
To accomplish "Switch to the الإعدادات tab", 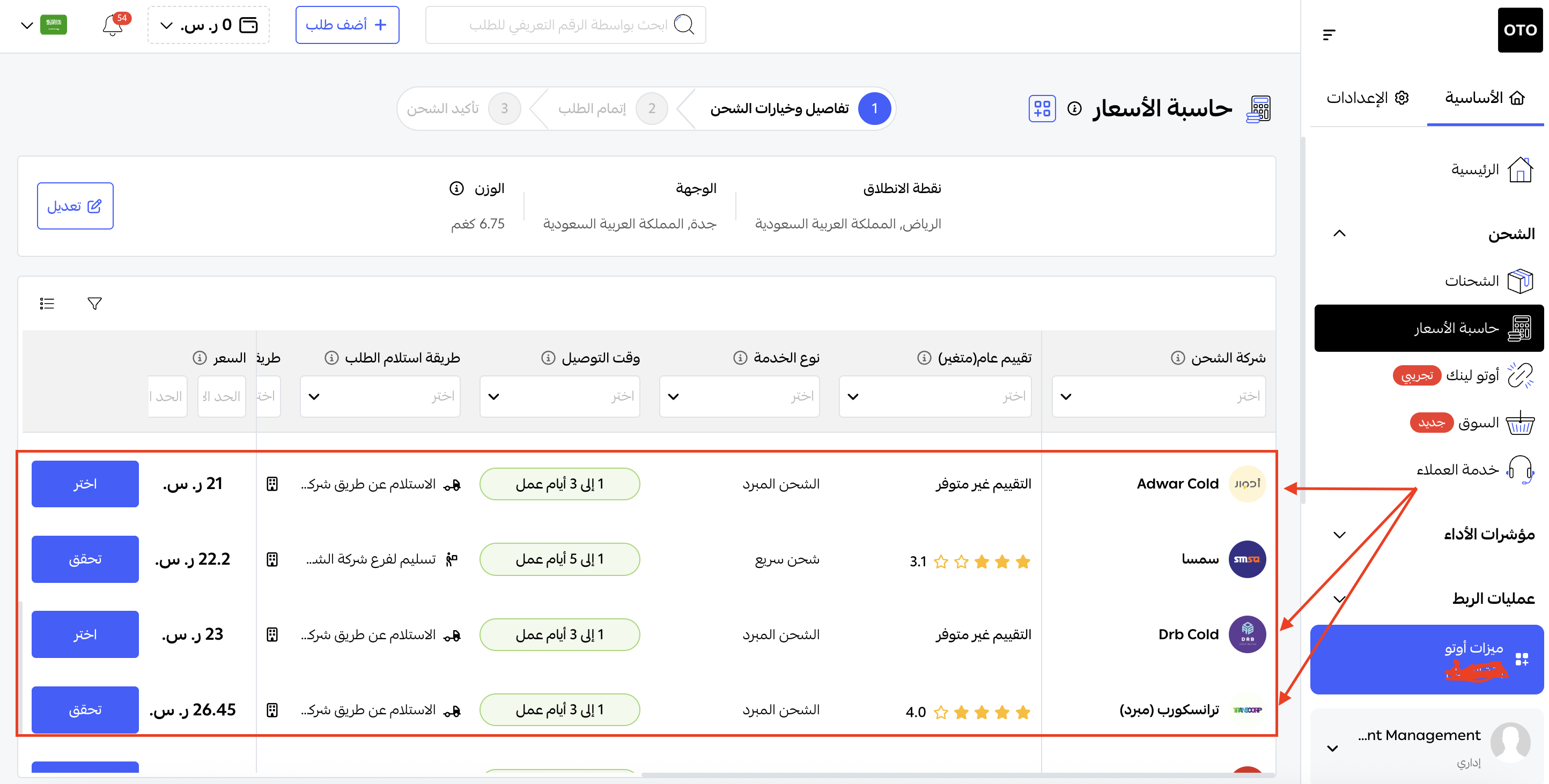I will click(x=1367, y=98).
